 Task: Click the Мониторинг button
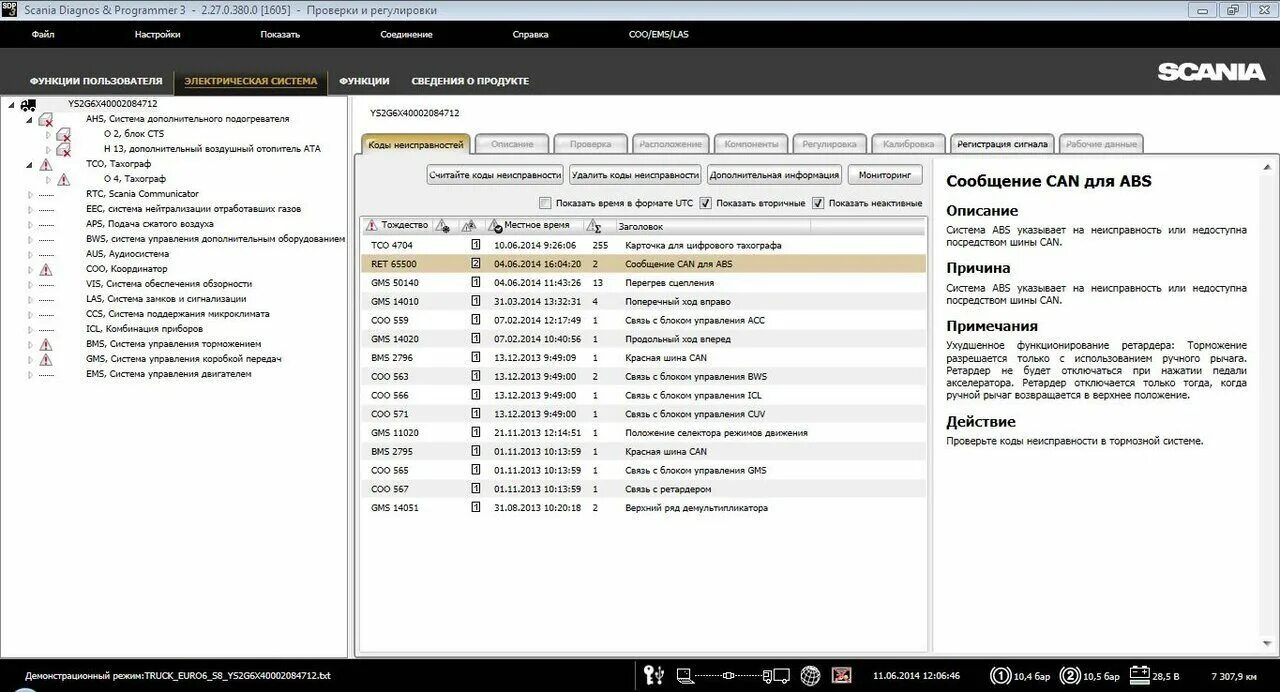click(885, 175)
